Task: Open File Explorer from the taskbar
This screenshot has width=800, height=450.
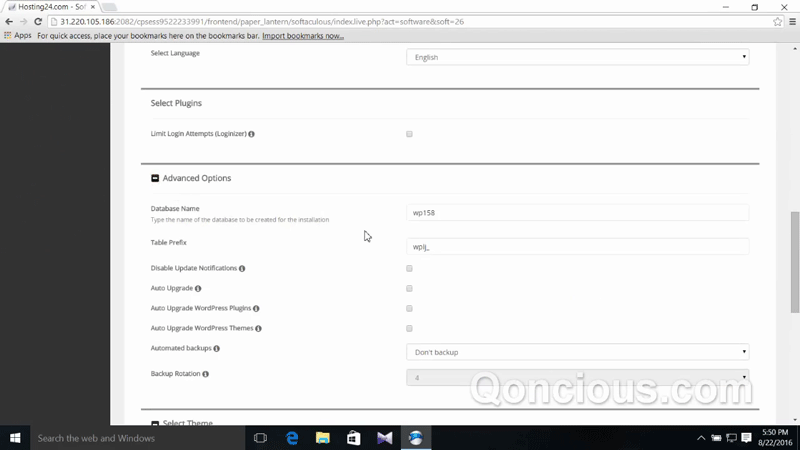Action: pos(323,438)
